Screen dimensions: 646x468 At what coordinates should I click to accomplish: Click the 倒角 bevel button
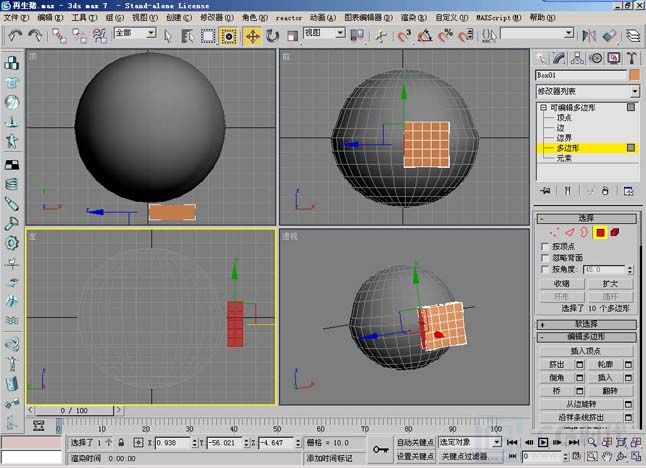pos(556,378)
